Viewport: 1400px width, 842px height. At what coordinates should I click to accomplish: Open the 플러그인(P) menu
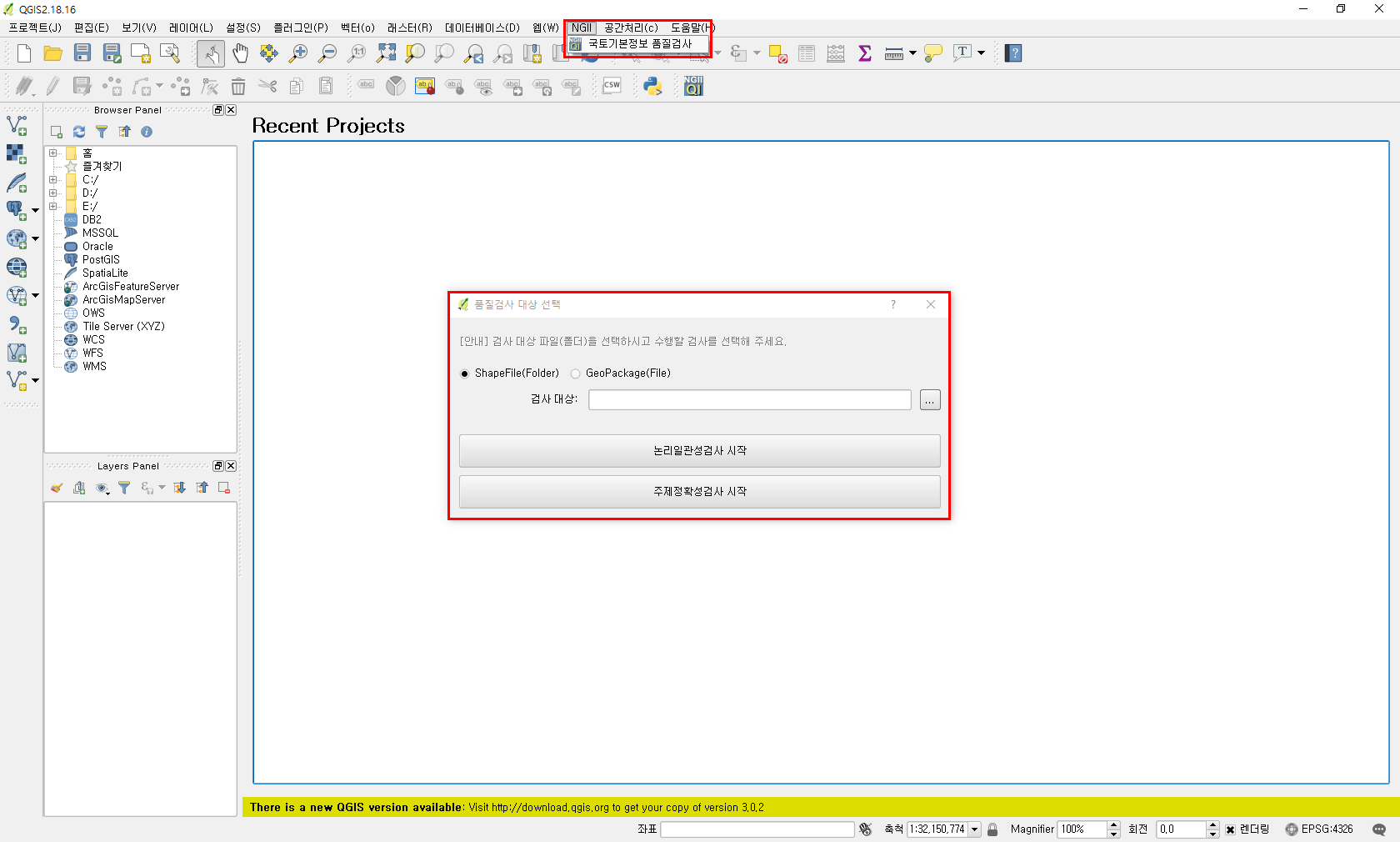click(x=301, y=28)
